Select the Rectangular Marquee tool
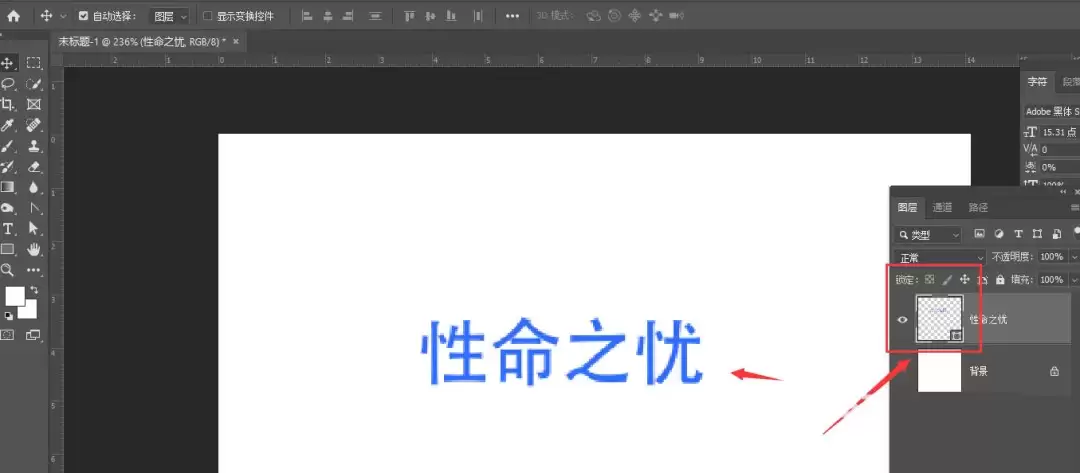1080x473 pixels. [33, 63]
